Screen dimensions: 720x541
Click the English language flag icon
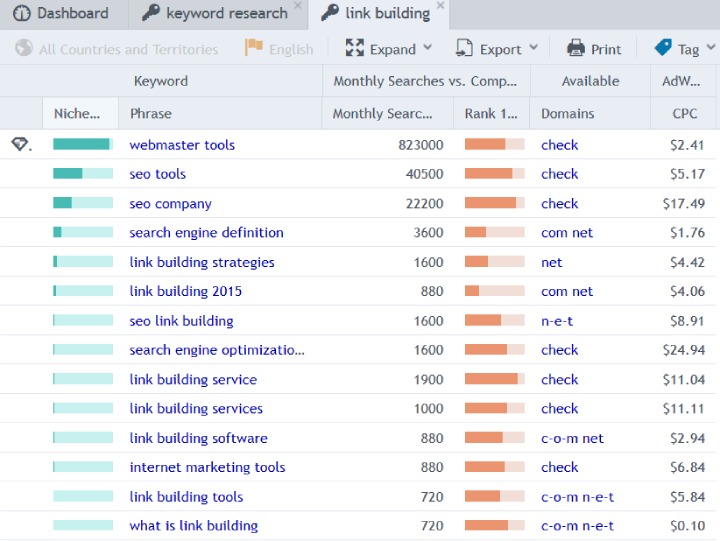(253, 47)
